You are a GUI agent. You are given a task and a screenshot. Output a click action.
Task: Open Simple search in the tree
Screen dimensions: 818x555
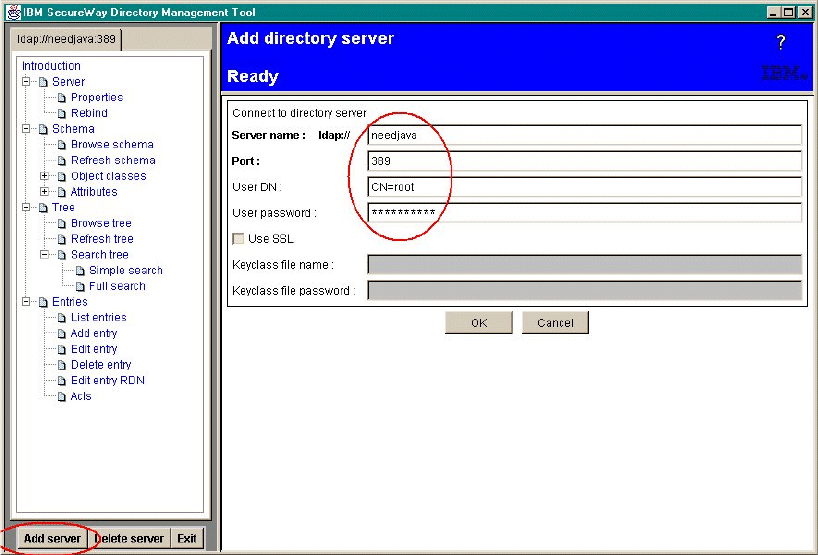pyautogui.click(x=126, y=271)
